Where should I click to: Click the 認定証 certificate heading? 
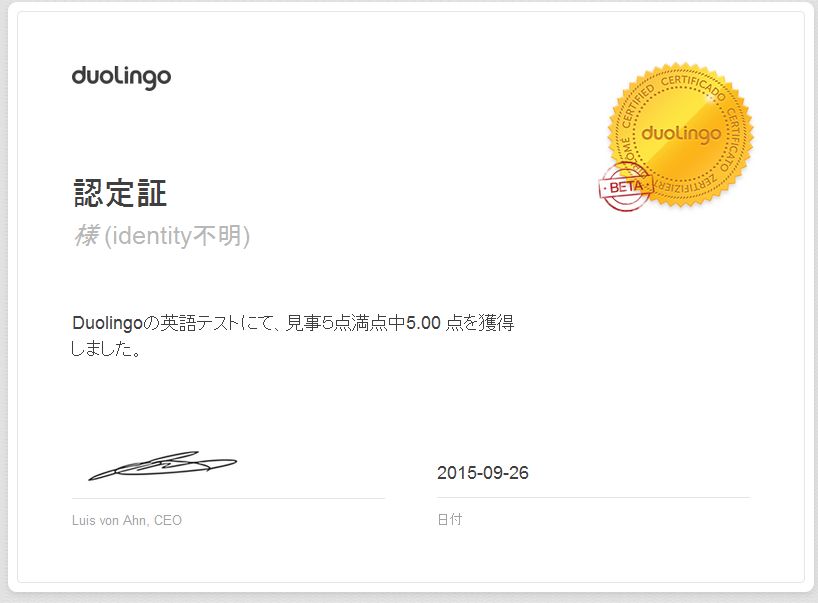(120, 193)
